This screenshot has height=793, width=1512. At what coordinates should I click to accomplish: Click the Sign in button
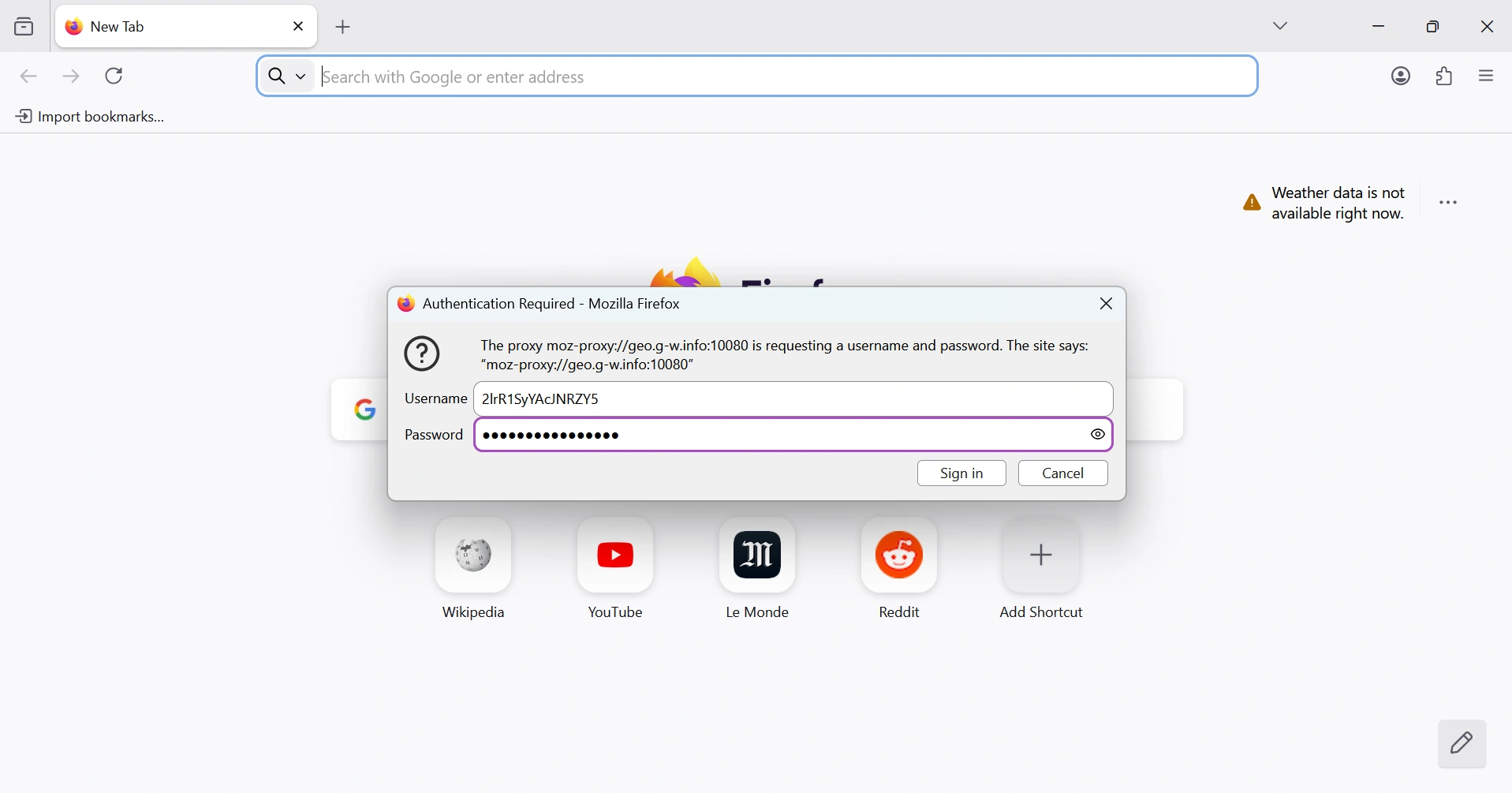tap(961, 473)
